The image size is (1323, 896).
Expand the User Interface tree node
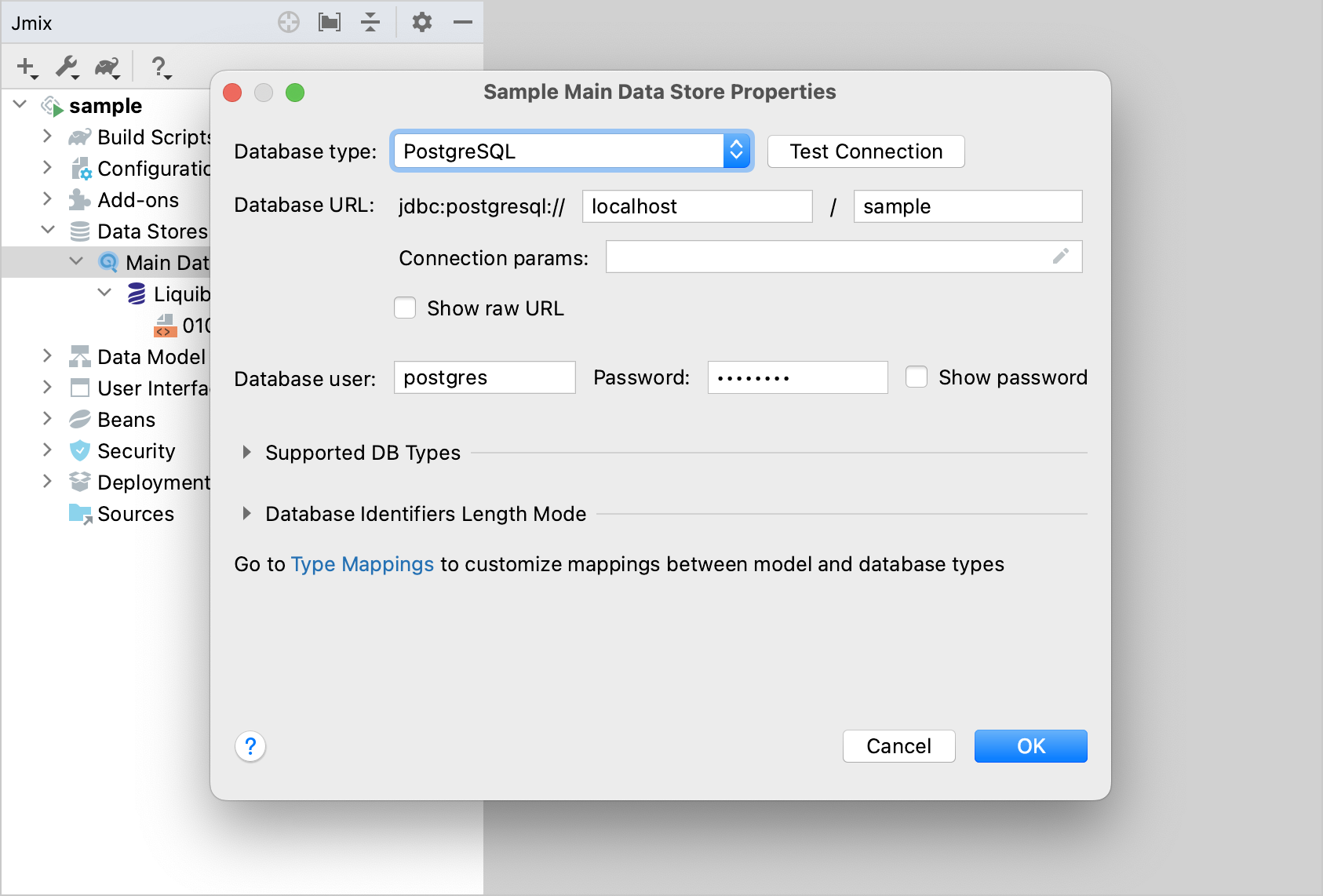(x=47, y=387)
